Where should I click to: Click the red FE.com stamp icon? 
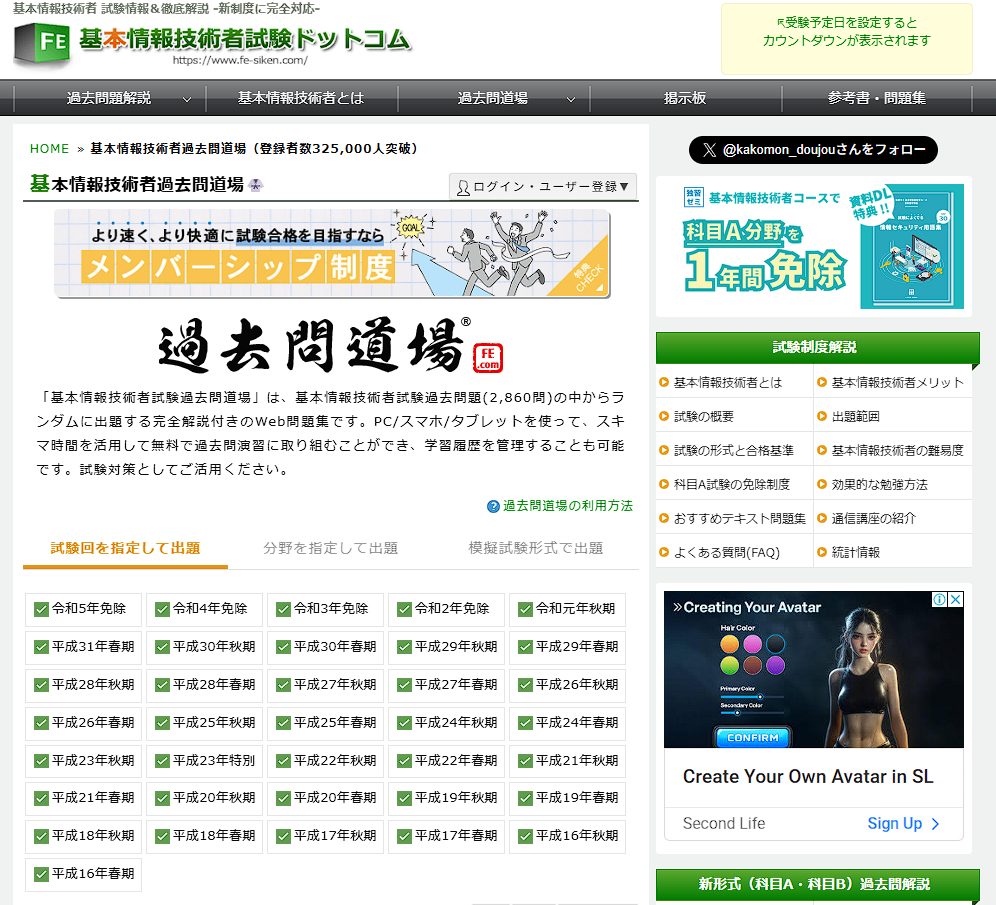(490, 357)
